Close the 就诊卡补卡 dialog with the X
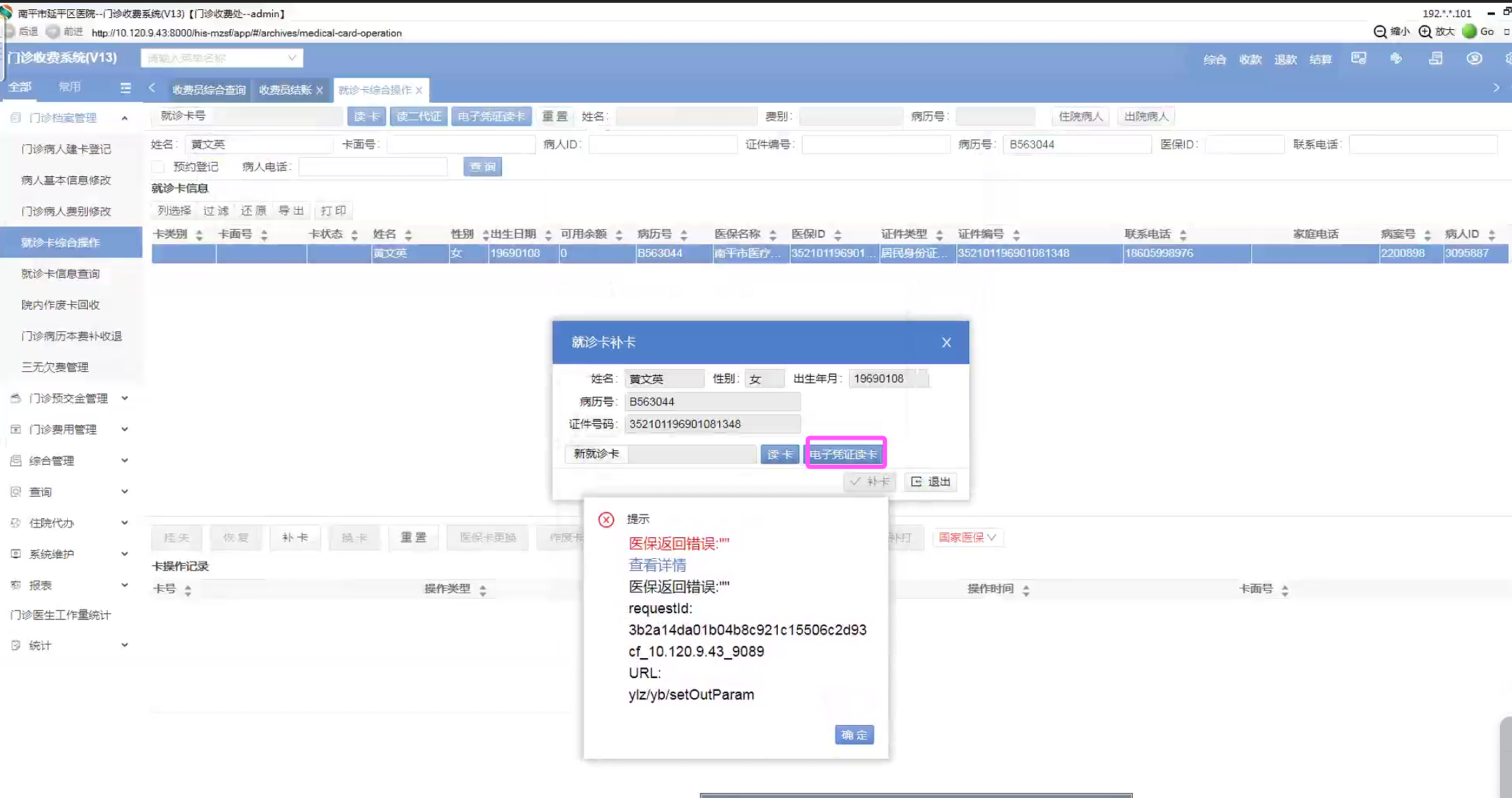The image size is (1512, 798). click(x=946, y=343)
